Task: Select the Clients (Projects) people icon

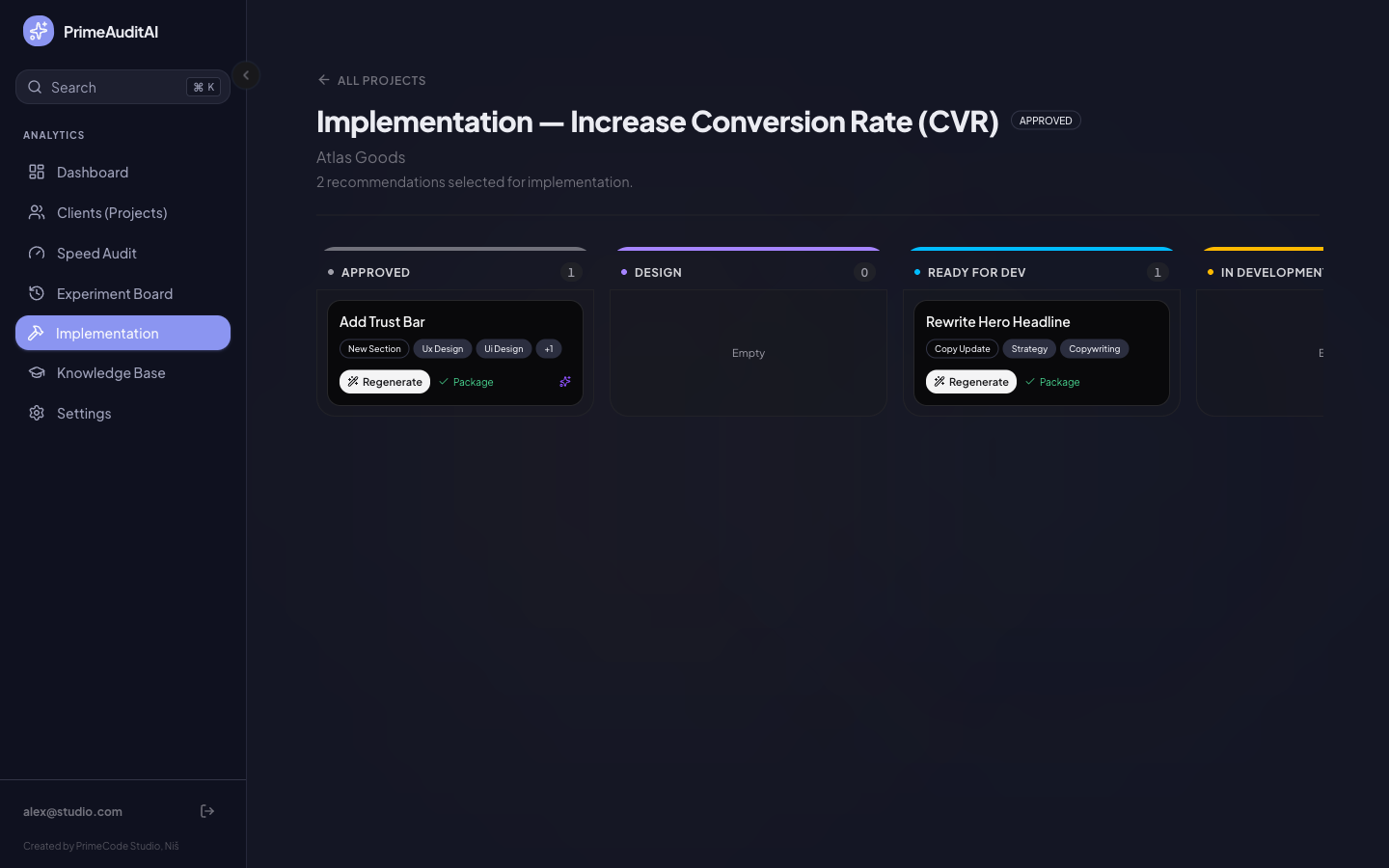Action: coord(37,212)
